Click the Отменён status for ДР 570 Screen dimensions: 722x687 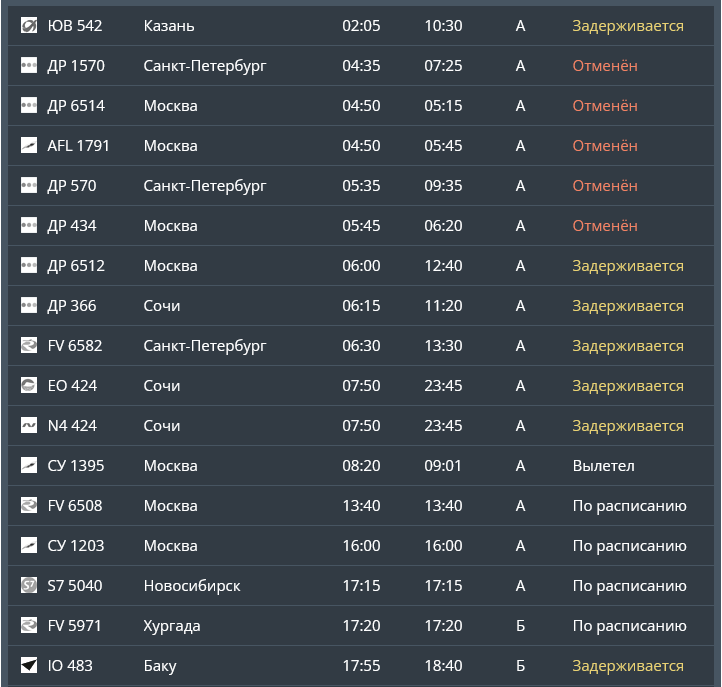tap(604, 186)
